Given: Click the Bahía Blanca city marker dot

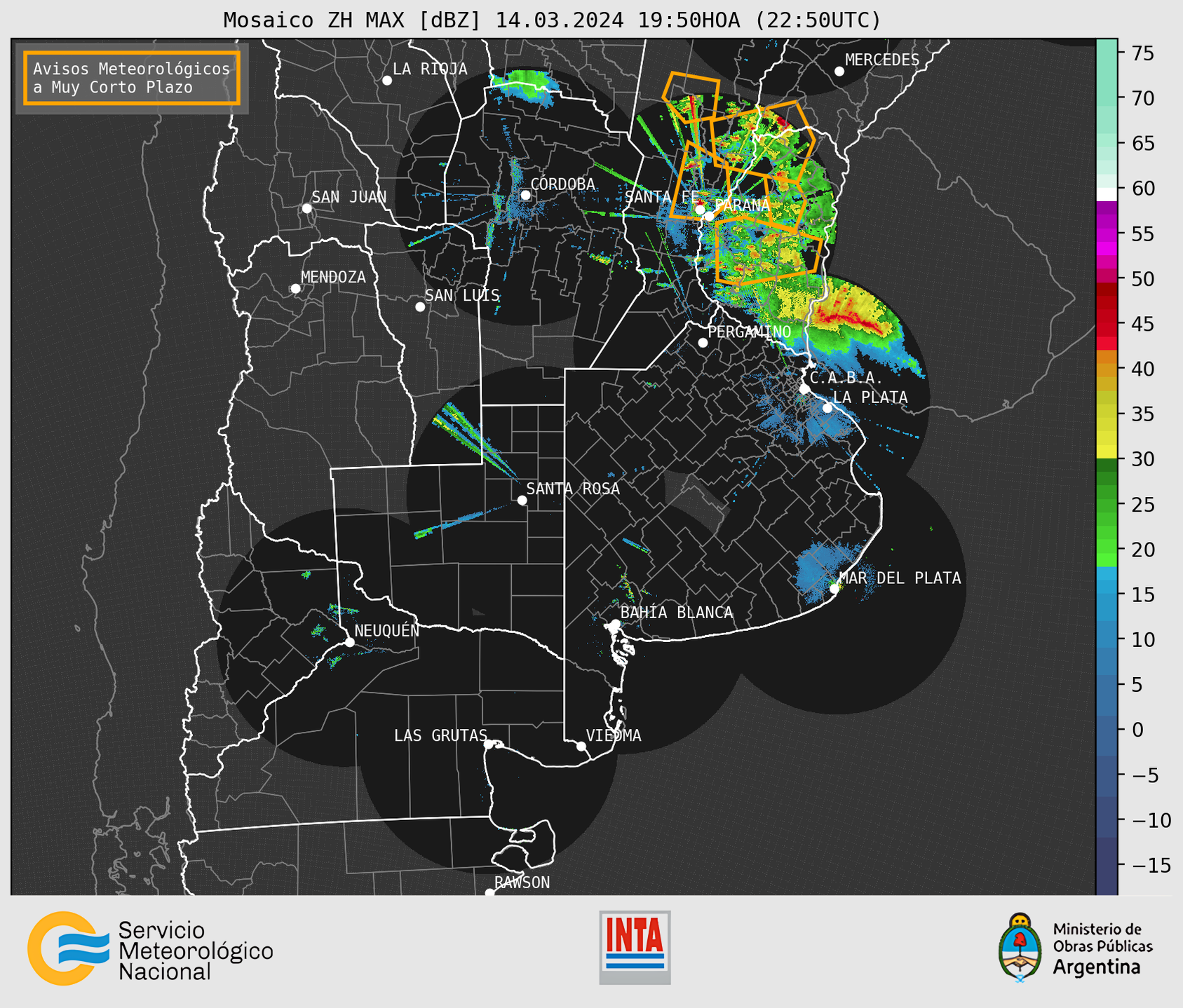Looking at the screenshot, I should coord(615,624).
